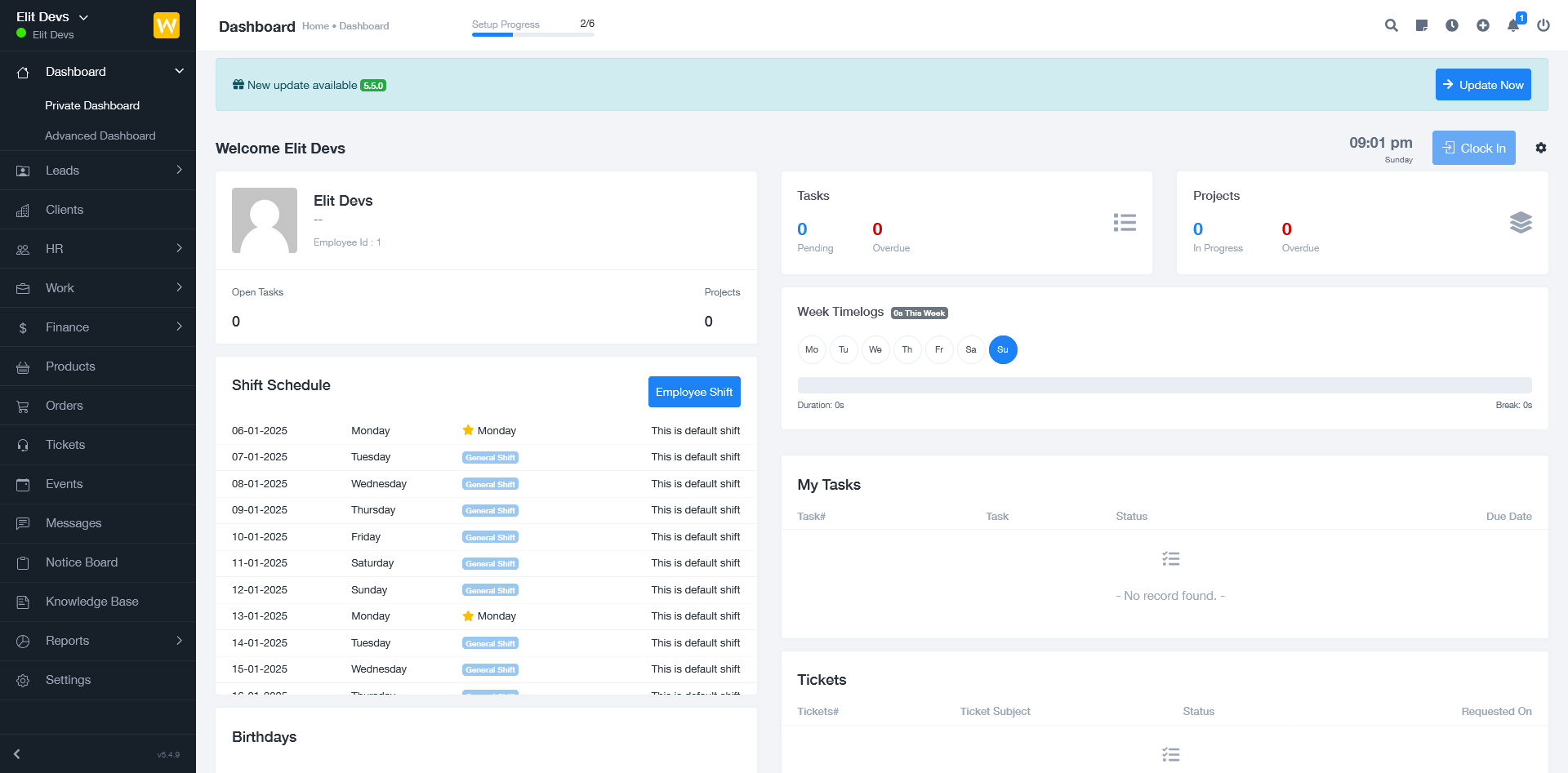Open Clients in the sidebar
Screen dimensions: 1568x773
click(98, 210)
